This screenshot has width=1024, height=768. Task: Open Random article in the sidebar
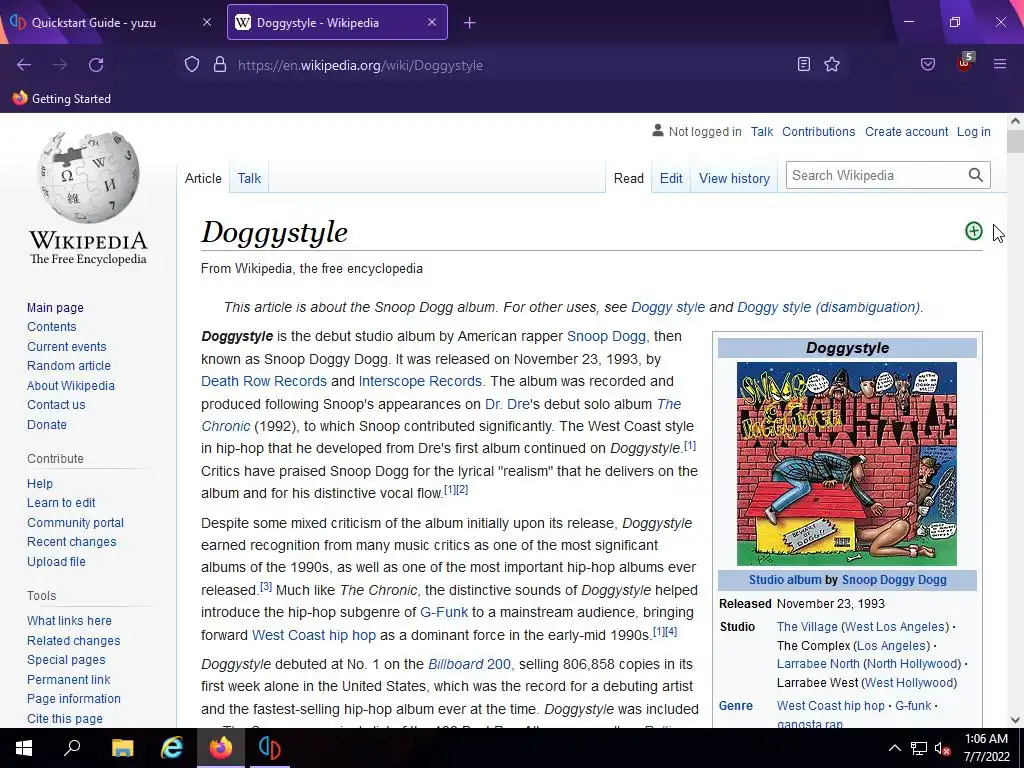(x=69, y=366)
